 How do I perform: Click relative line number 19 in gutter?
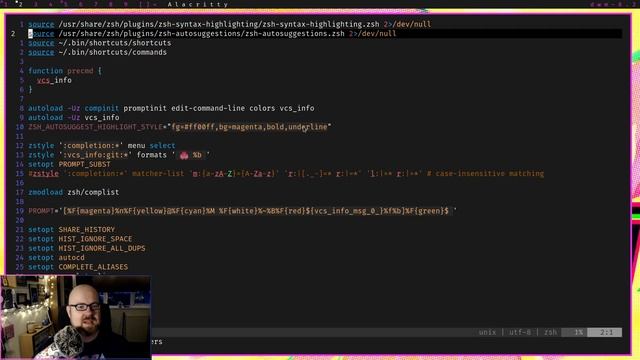(x=20, y=211)
